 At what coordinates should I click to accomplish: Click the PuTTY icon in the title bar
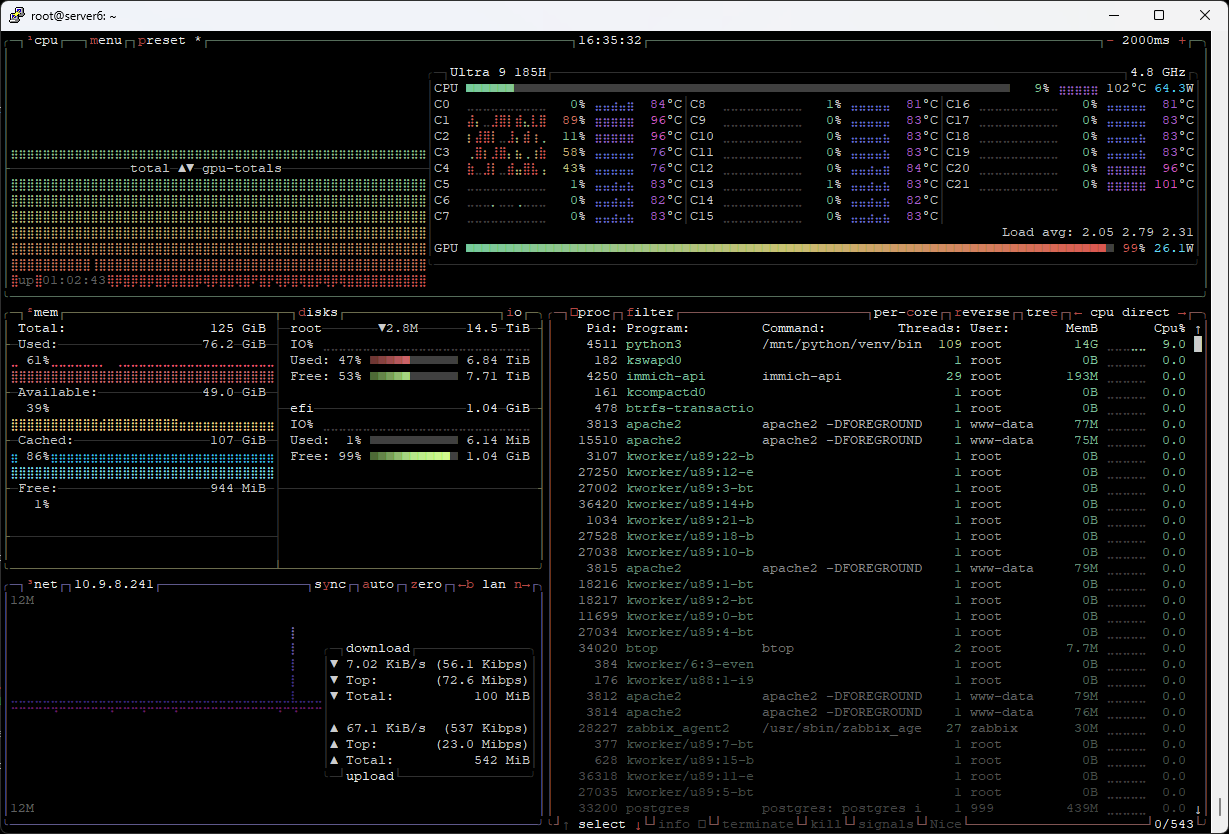(x=16, y=15)
